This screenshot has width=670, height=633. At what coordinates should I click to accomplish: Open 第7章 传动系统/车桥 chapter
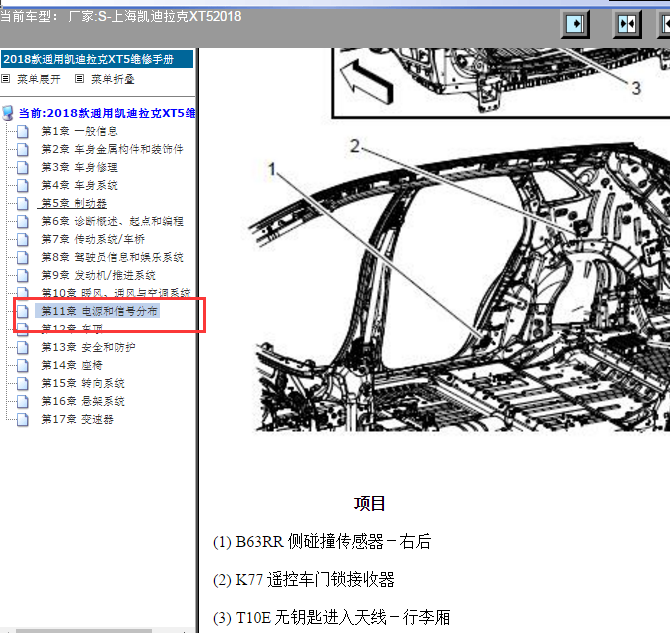point(93,239)
